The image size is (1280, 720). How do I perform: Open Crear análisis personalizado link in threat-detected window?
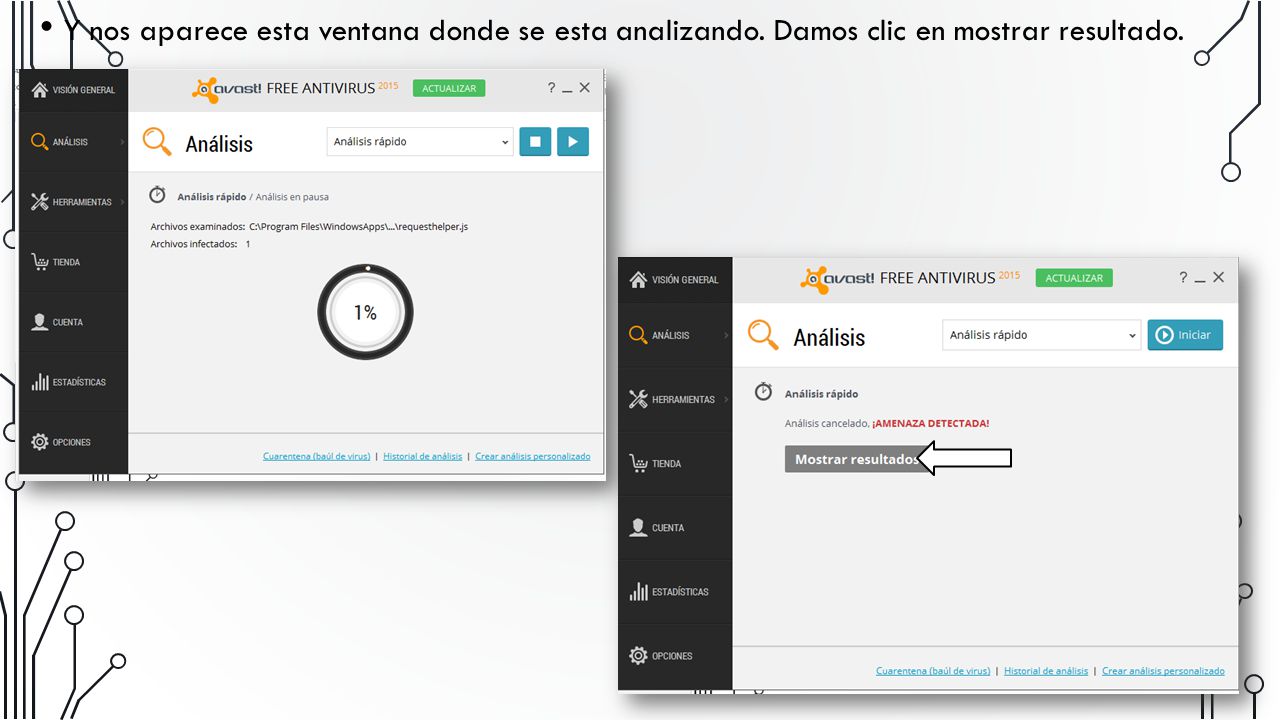1163,671
